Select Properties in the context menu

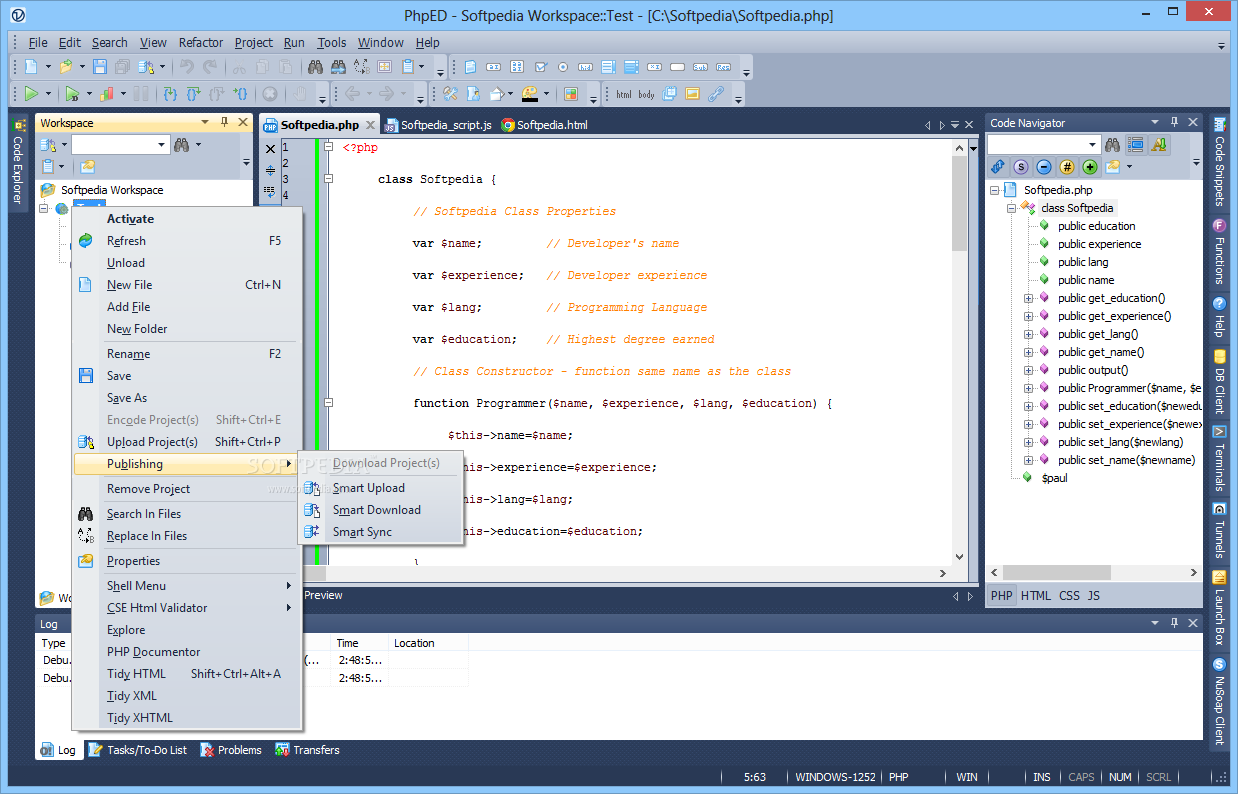coord(187,561)
